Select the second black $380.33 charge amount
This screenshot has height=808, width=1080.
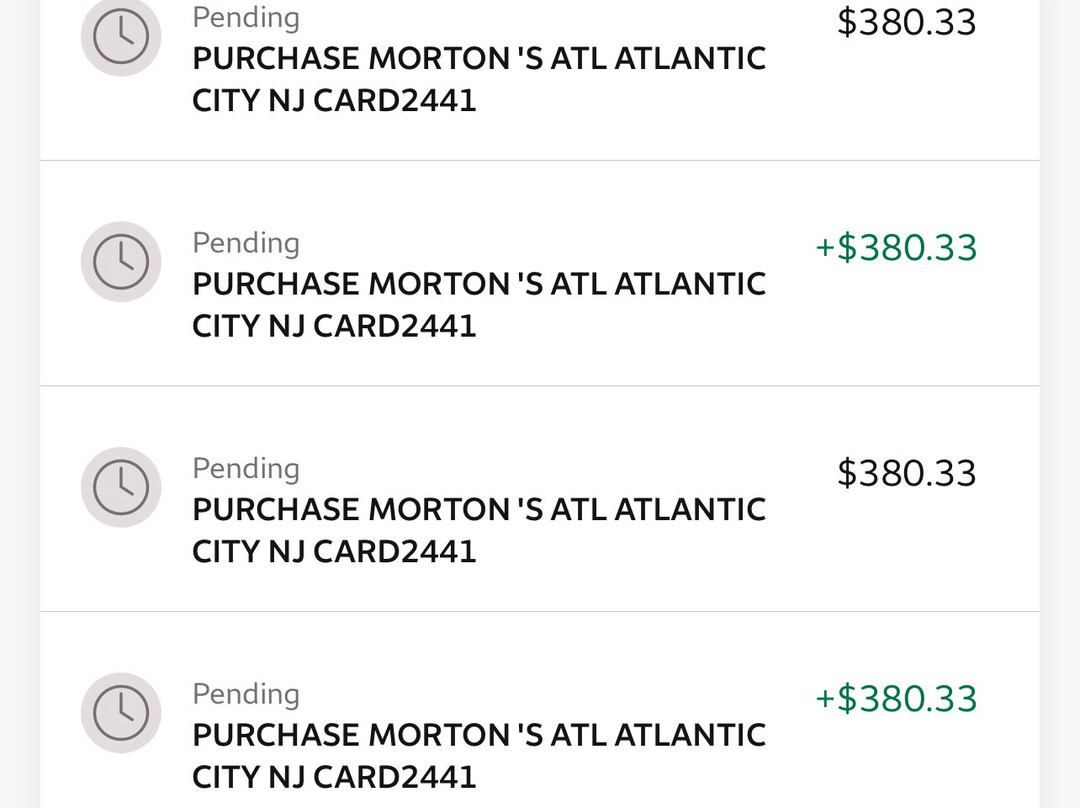tap(906, 473)
